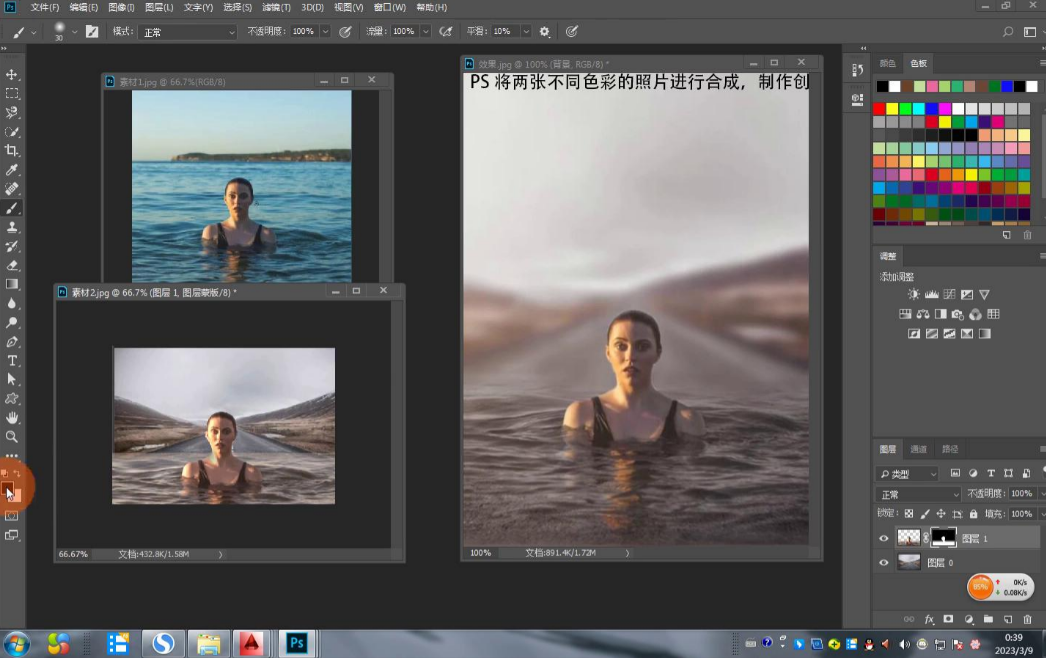This screenshot has width=1046, height=658.
Task: Open the layer filter 类型 dropdown
Action: pos(907,474)
